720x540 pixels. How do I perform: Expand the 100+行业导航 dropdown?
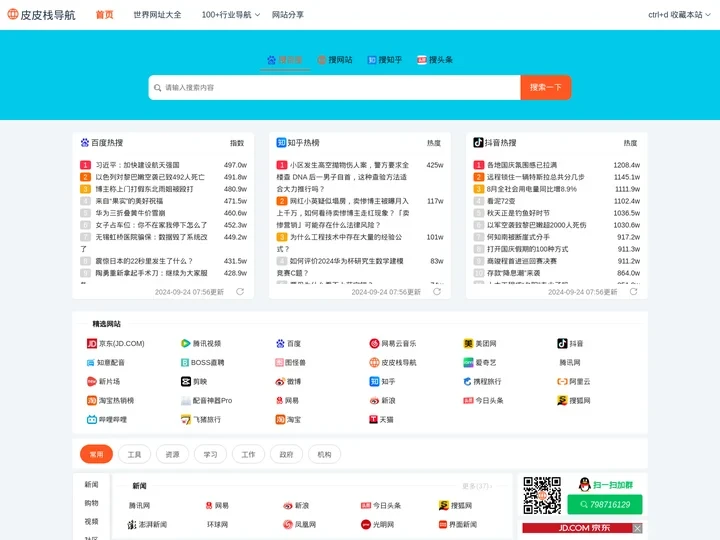(x=231, y=15)
